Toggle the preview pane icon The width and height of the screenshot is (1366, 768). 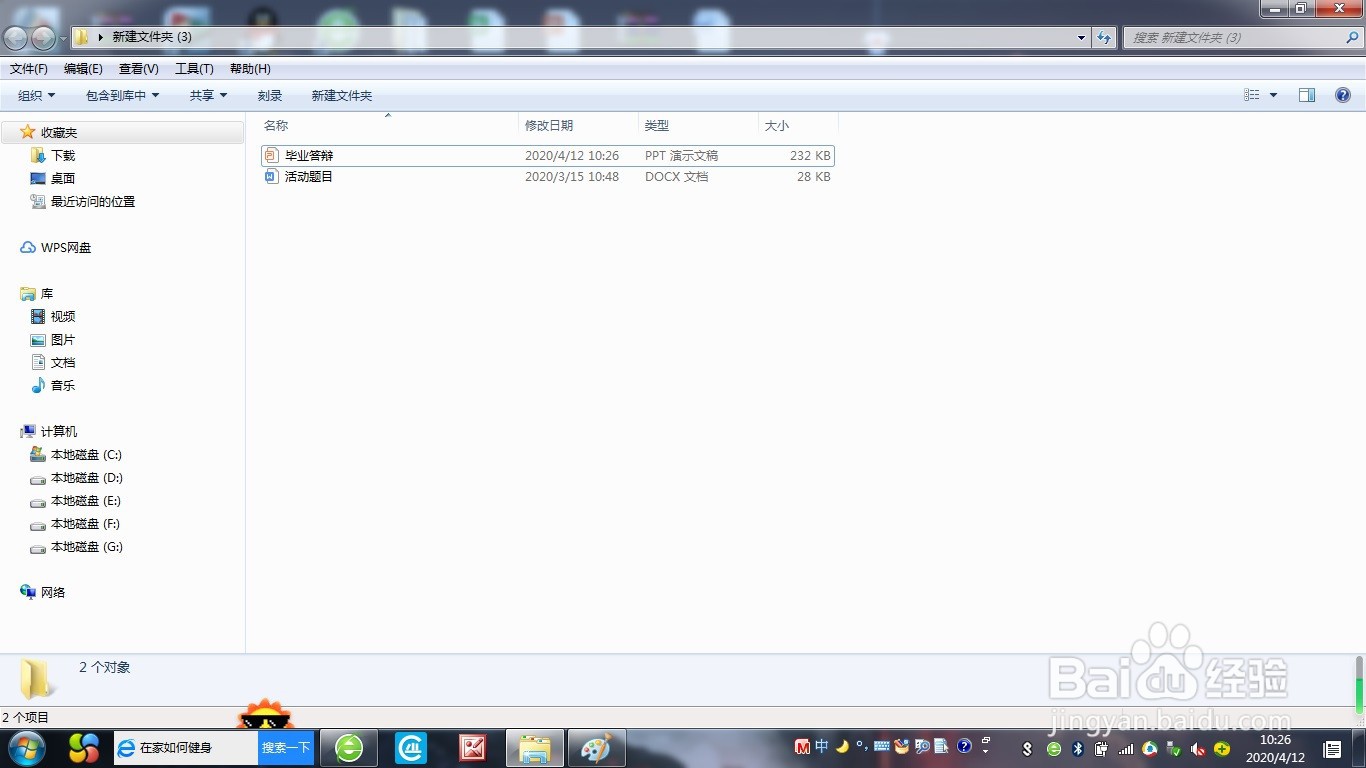(x=1307, y=95)
